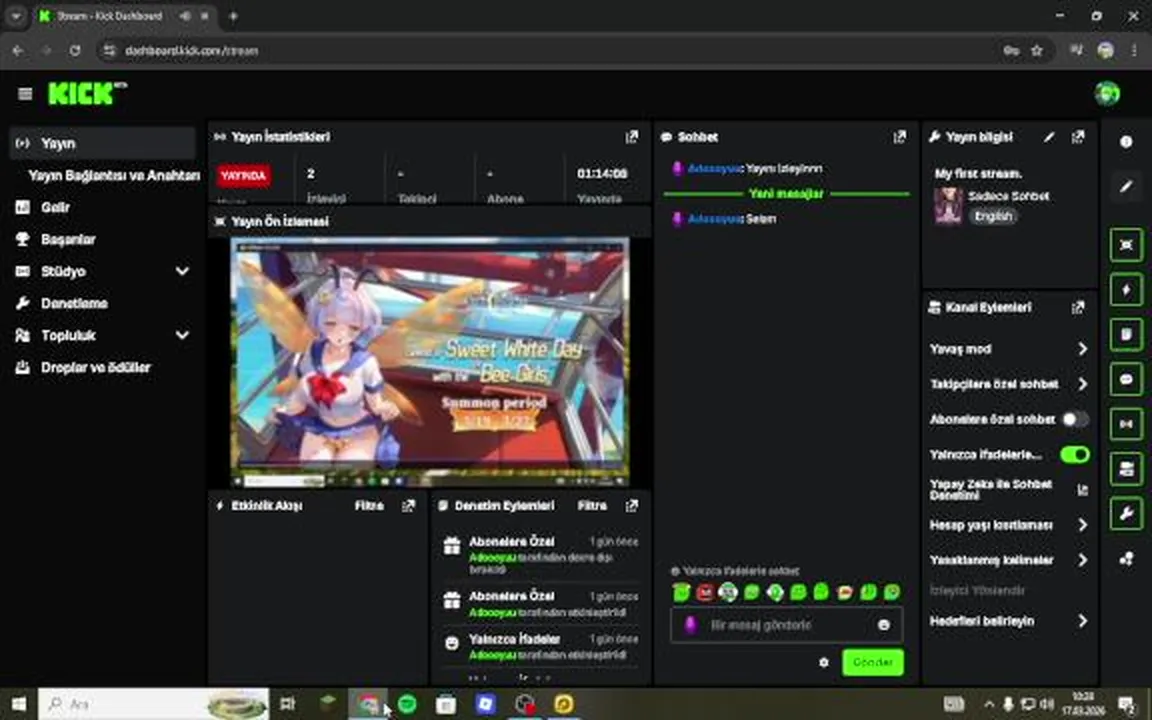Toggle the document widget in right rail
Image resolution: width=1152 pixels, height=720 pixels.
[x=1126, y=335]
